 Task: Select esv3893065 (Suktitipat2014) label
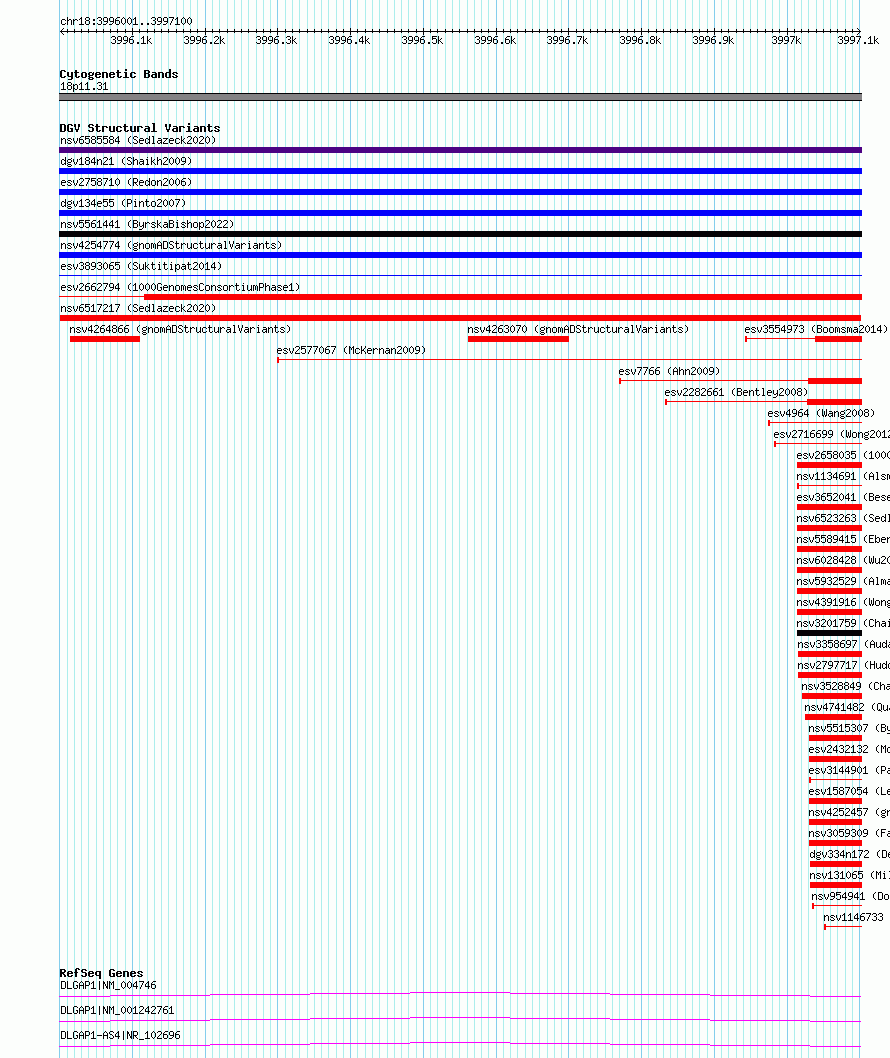[x=141, y=266]
